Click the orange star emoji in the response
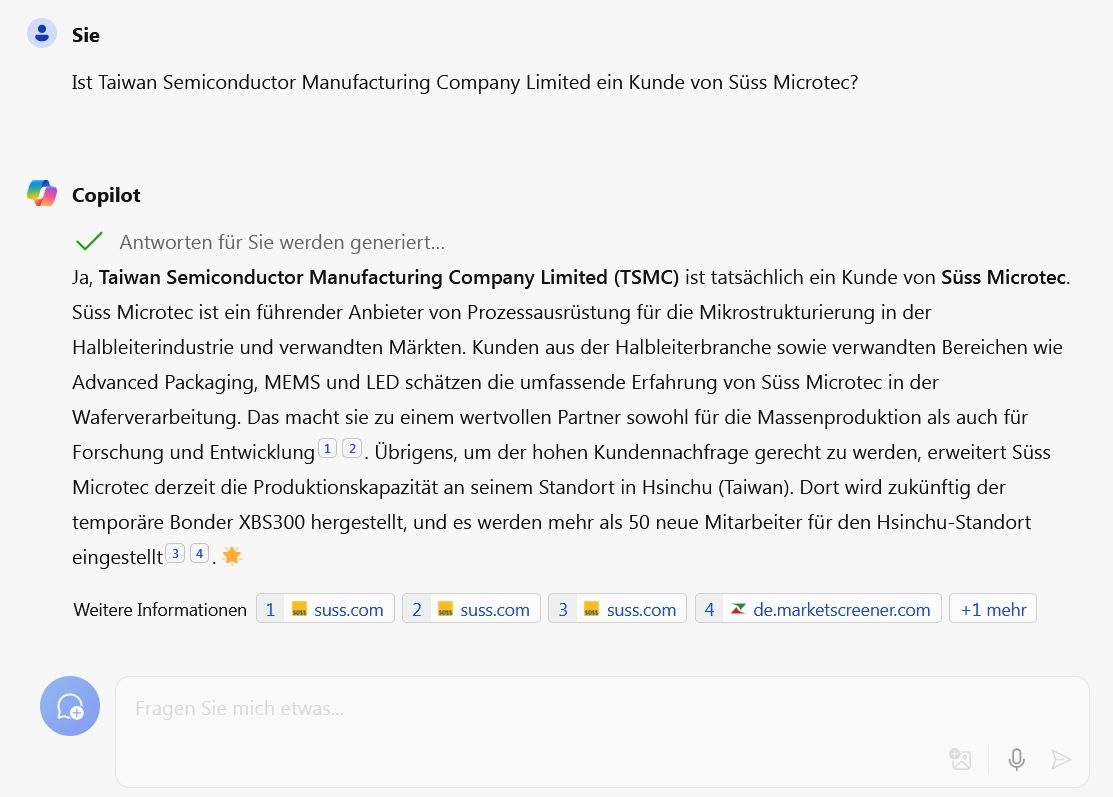1113x797 pixels. coord(231,555)
